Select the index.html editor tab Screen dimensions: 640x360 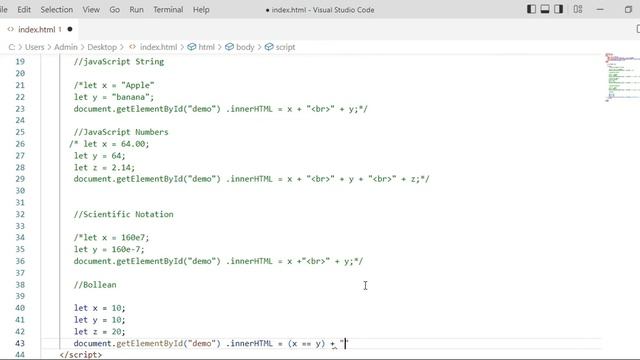coord(40,29)
